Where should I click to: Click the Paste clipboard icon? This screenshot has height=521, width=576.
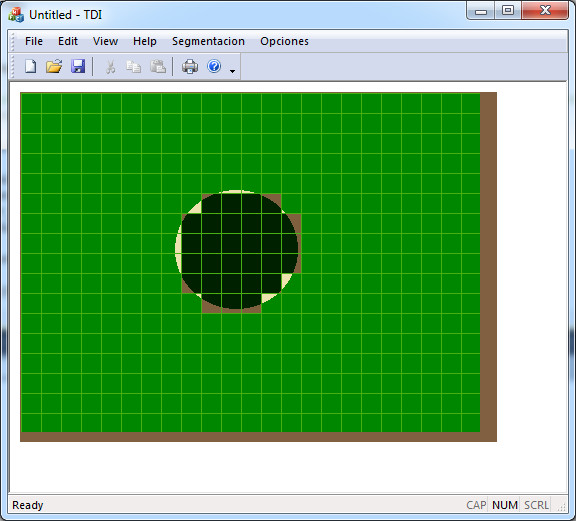tap(158, 67)
